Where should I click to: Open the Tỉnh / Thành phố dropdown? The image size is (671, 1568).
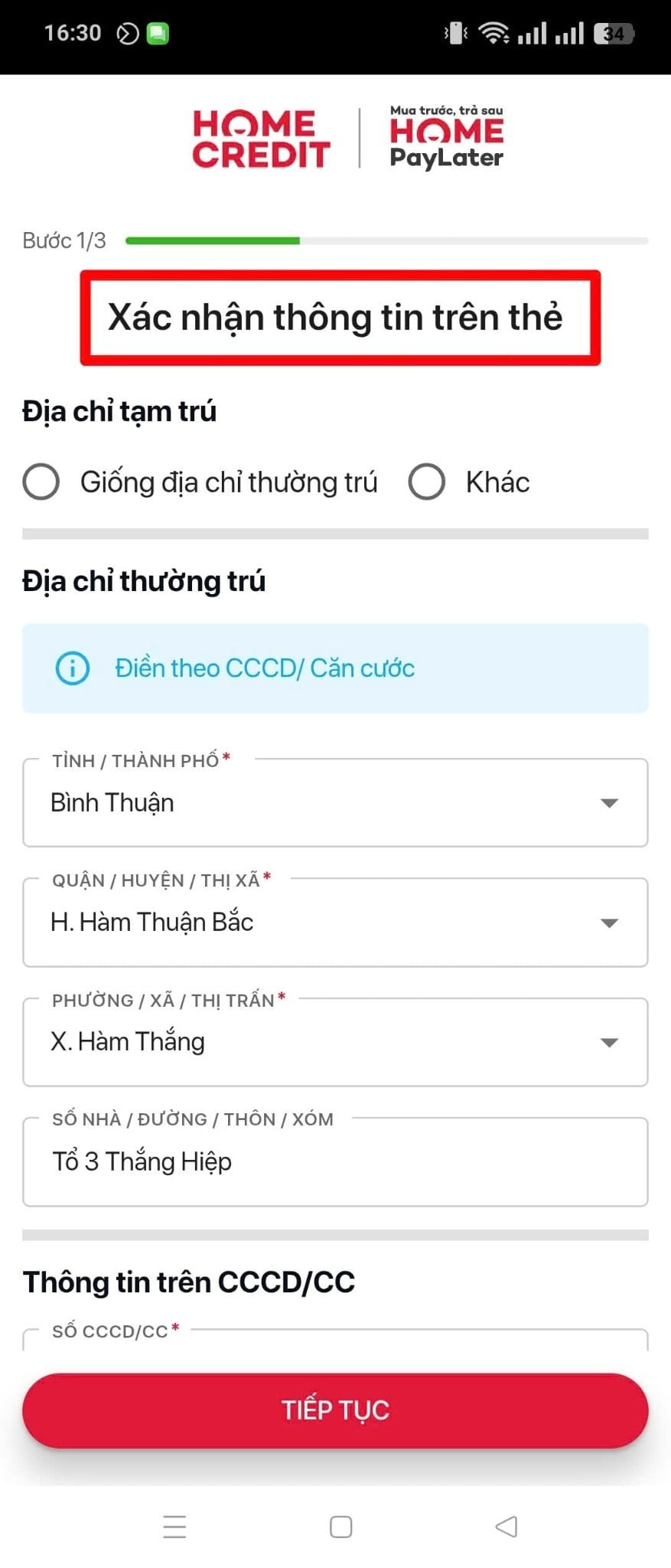[335, 802]
